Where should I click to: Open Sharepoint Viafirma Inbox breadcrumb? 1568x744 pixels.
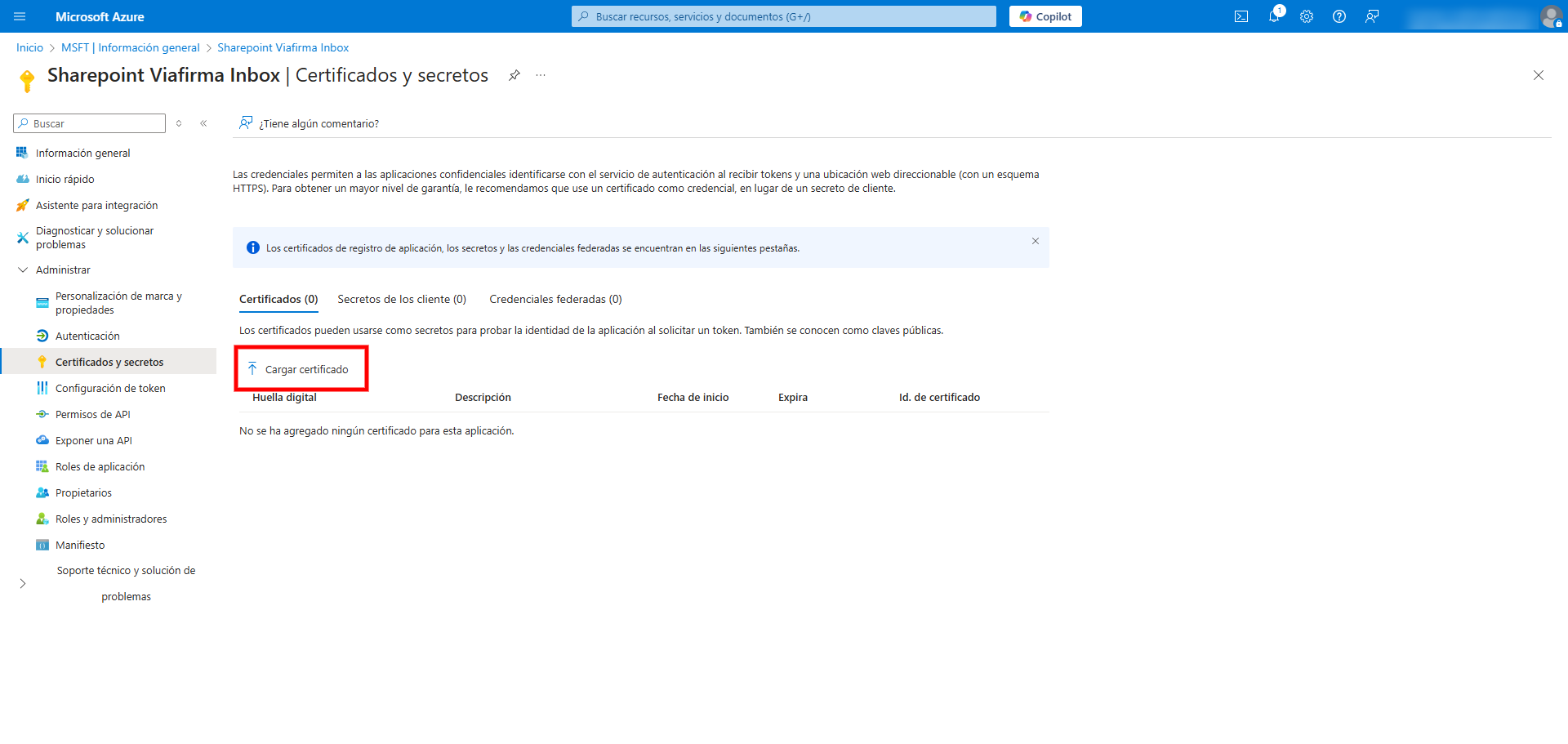coord(283,47)
